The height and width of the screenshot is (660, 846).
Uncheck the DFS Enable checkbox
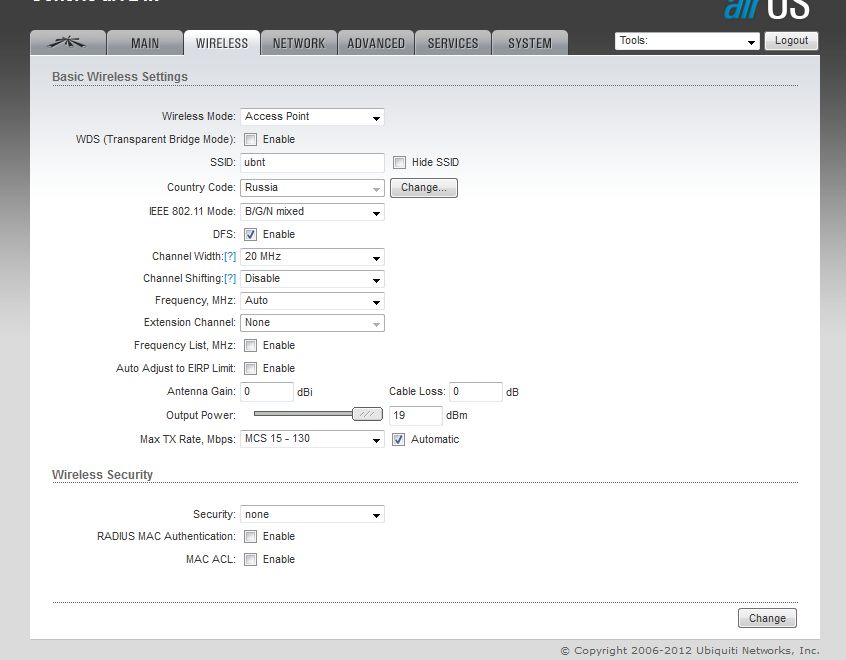point(251,235)
